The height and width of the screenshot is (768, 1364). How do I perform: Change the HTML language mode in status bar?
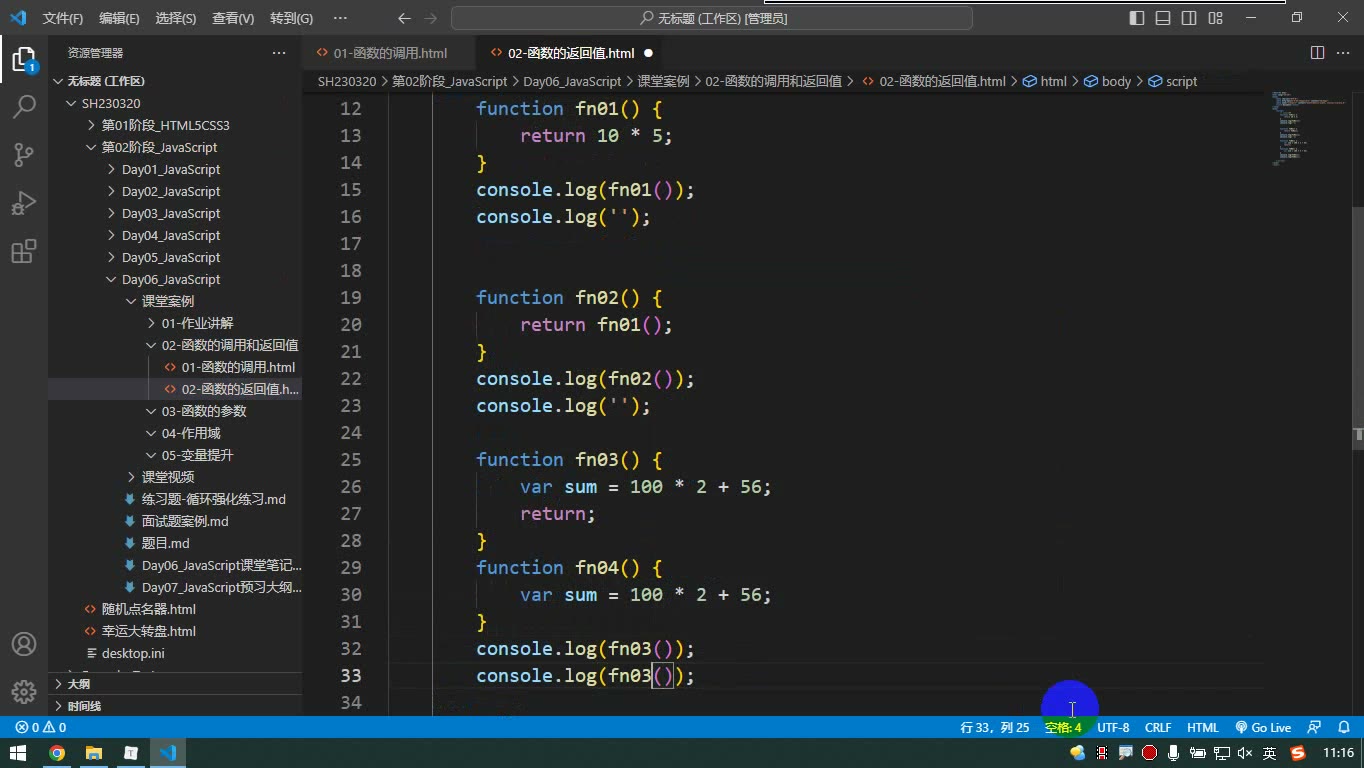coord(1203,728)
